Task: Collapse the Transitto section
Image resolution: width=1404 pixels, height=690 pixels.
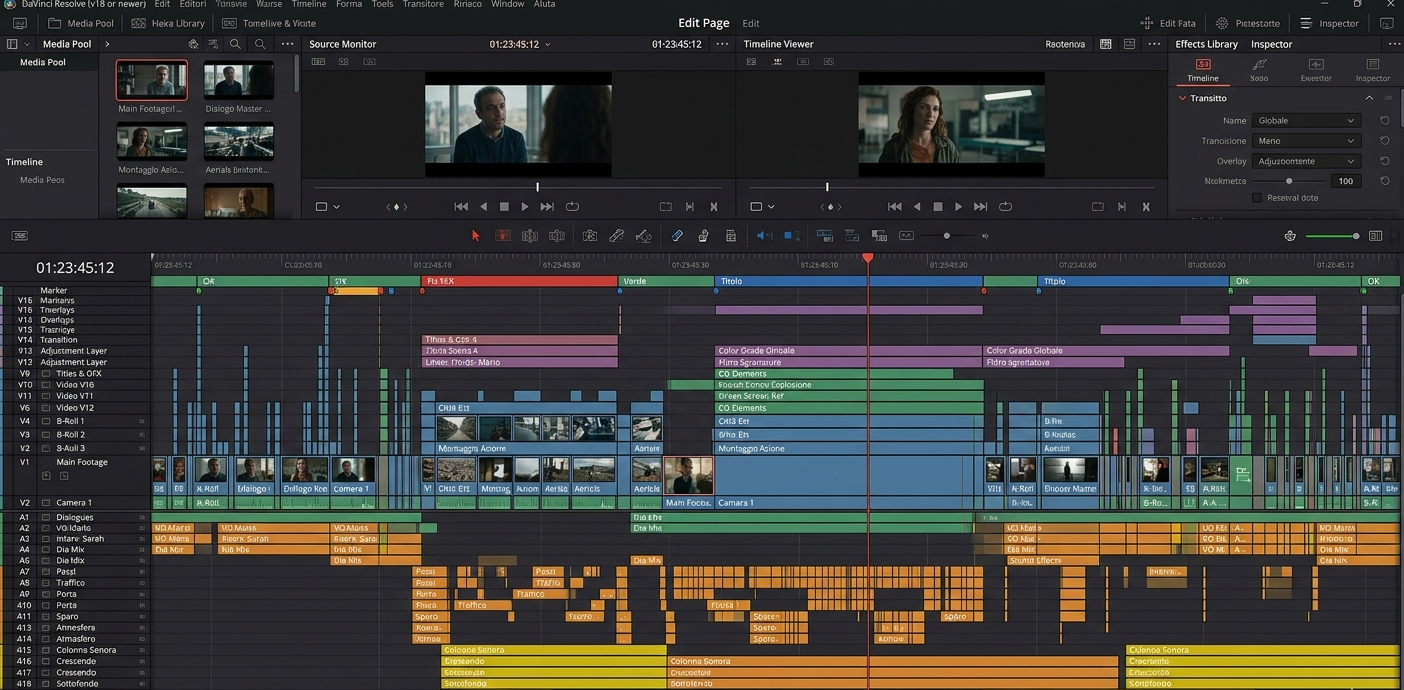Action: 1369,98
